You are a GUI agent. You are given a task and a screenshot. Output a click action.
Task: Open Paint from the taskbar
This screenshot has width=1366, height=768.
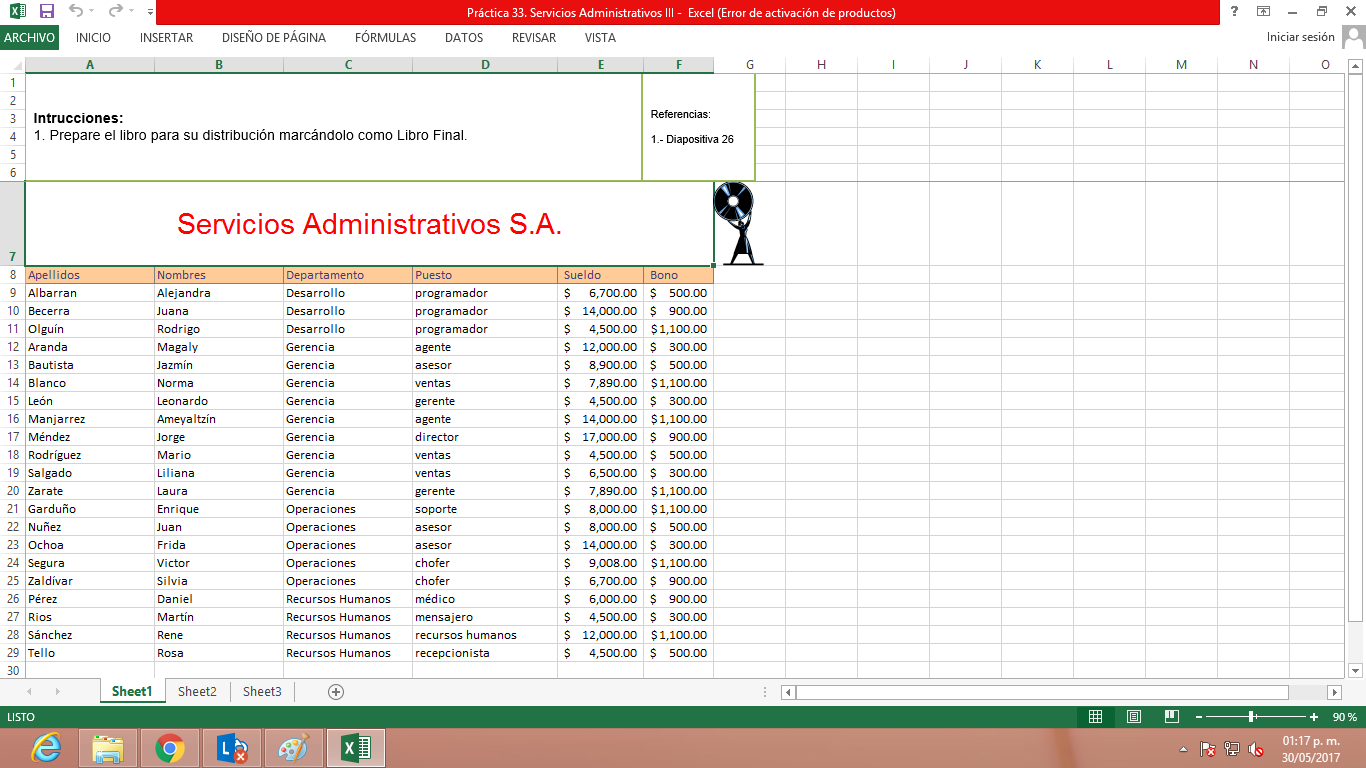294,748
